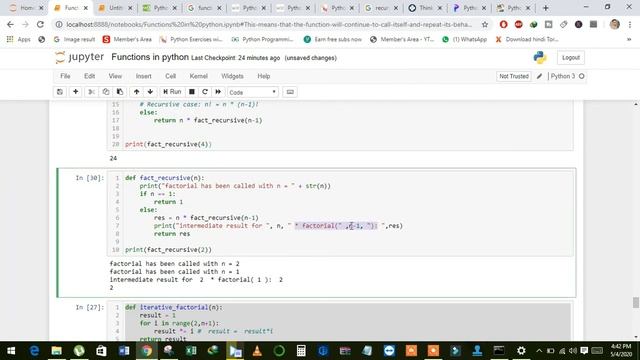Rename notebook title Functions in python
This screenshot has width=640, height=360.
150,57
